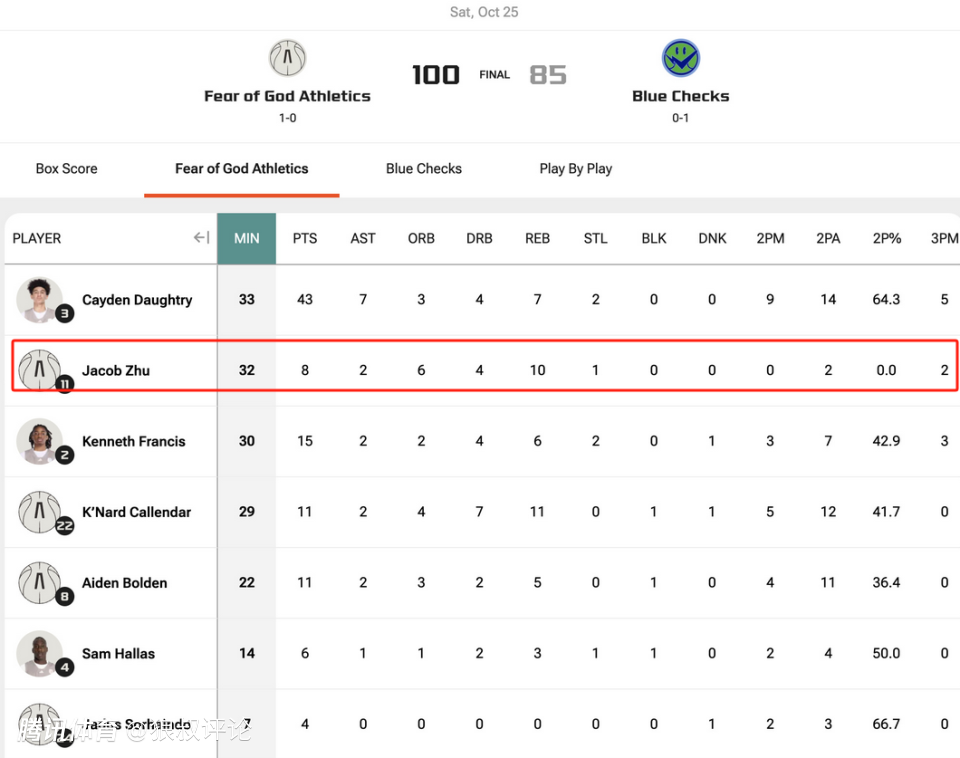The image size is (960, 758).
Task: Collapse the PLAYER column with the arrow icon
Action: (x=201, y=238)
